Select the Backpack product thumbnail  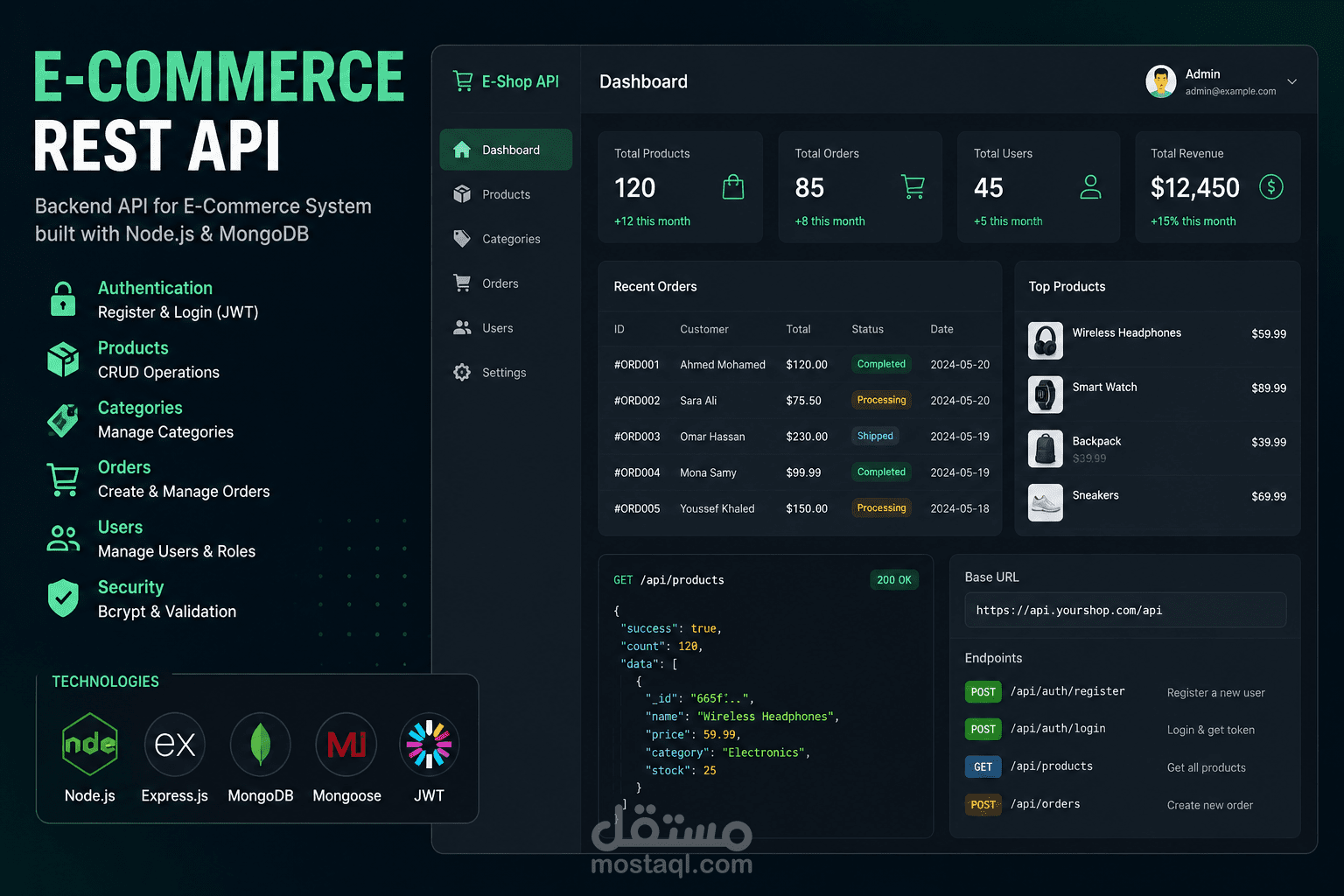coord(1046,449)
